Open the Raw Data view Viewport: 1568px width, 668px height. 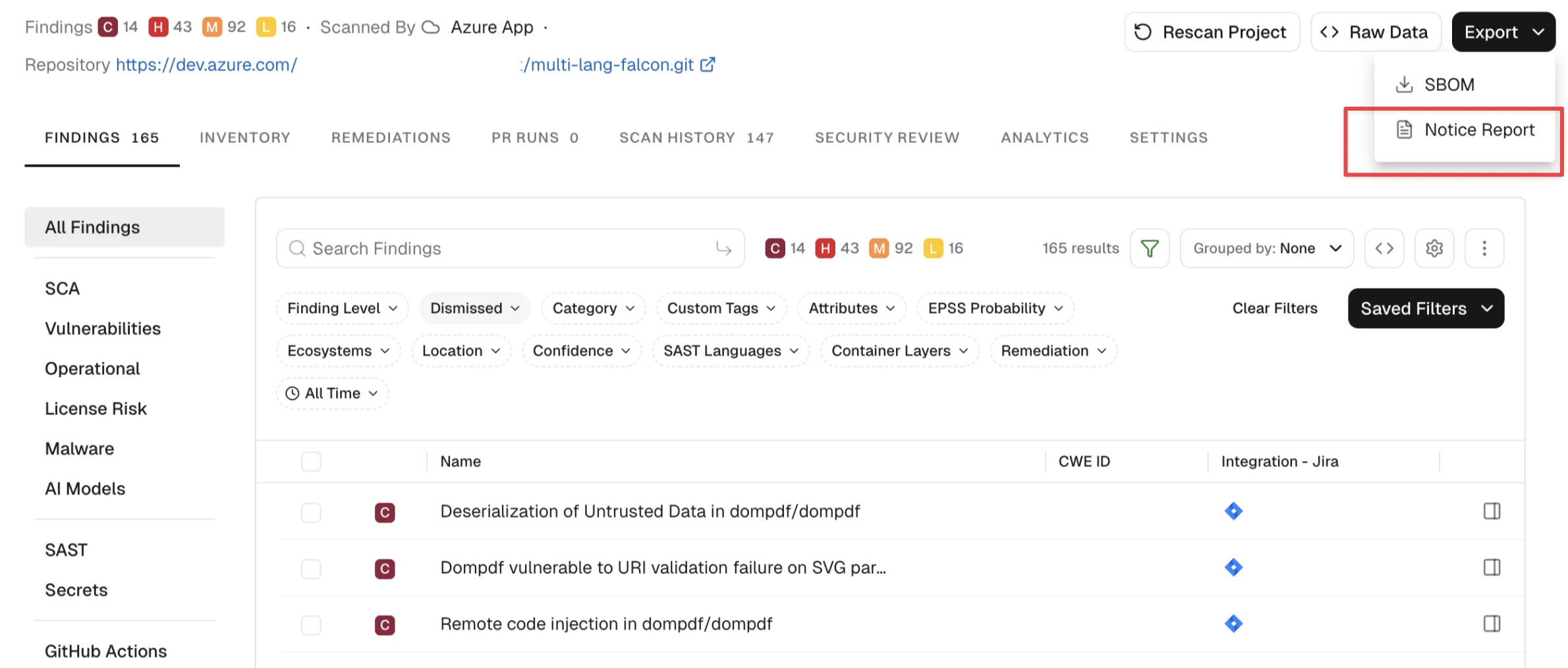pyautogui.click(x=1376, y=32)
